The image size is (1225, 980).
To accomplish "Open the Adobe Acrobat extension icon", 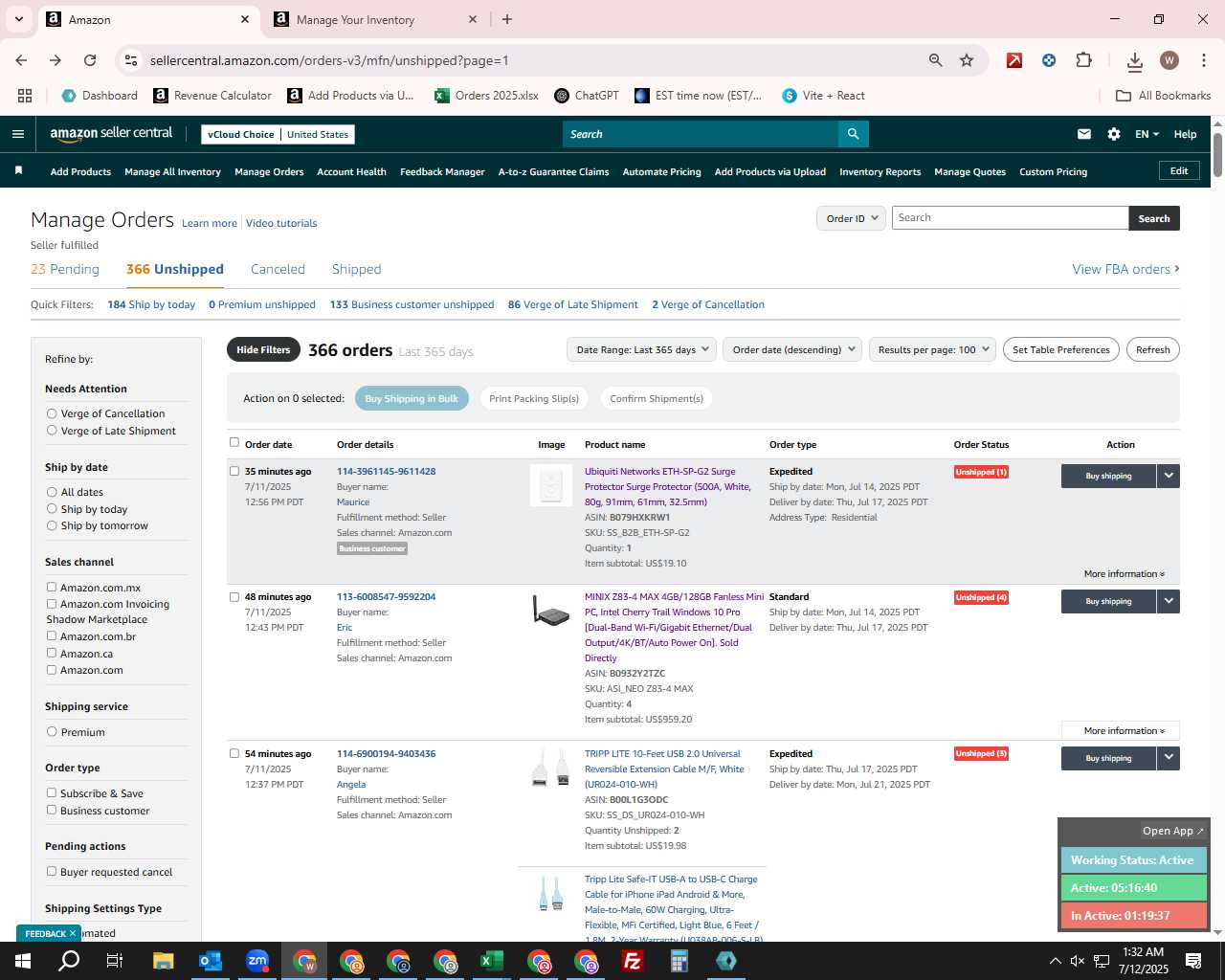I will click(x=1014, y=60).
